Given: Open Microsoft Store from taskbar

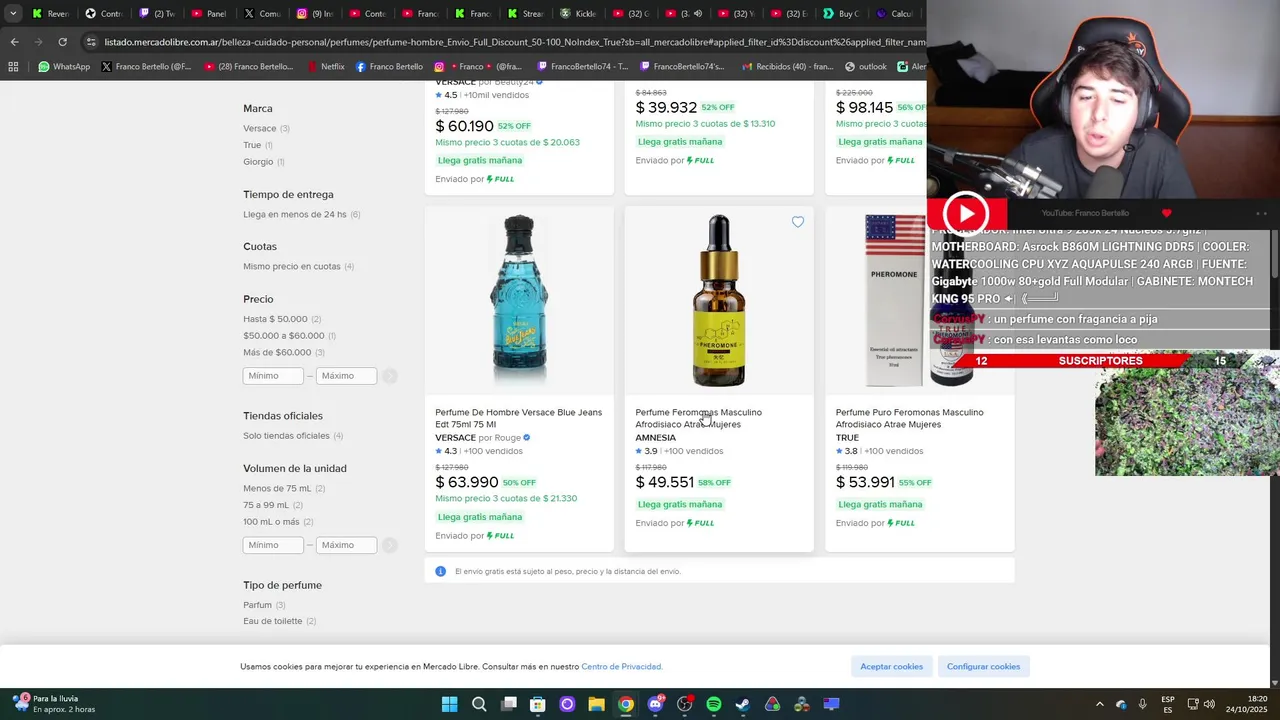Looking at the screenshot, I should 538,704.
